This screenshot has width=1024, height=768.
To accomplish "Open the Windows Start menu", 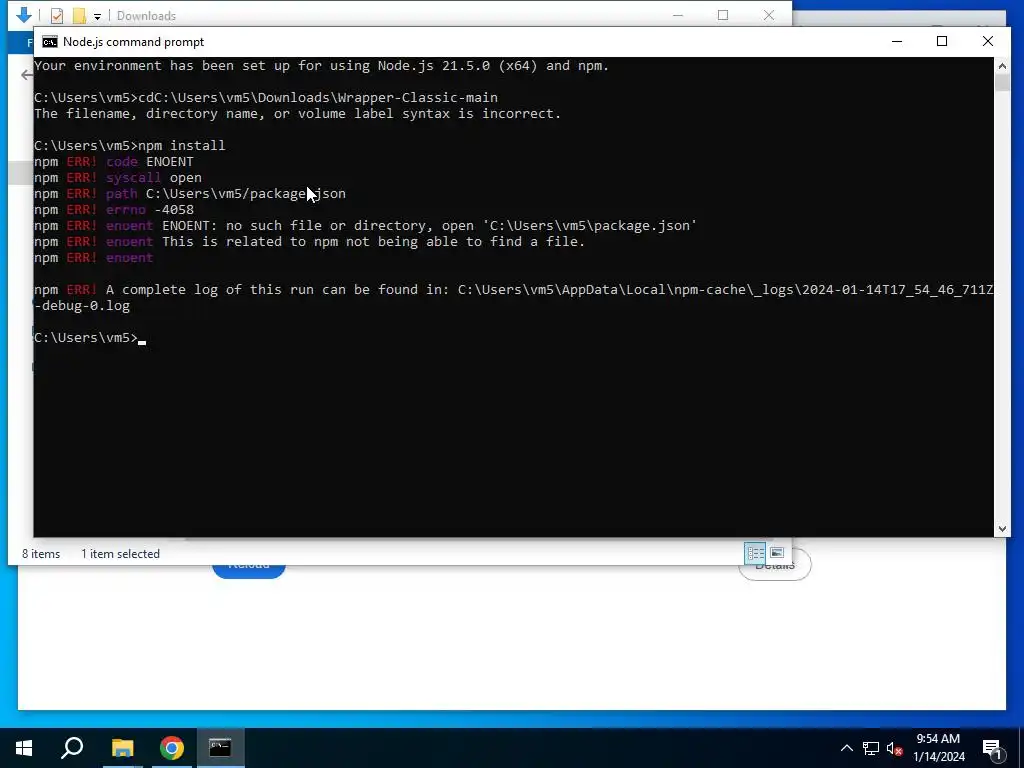I will point(24,748).
